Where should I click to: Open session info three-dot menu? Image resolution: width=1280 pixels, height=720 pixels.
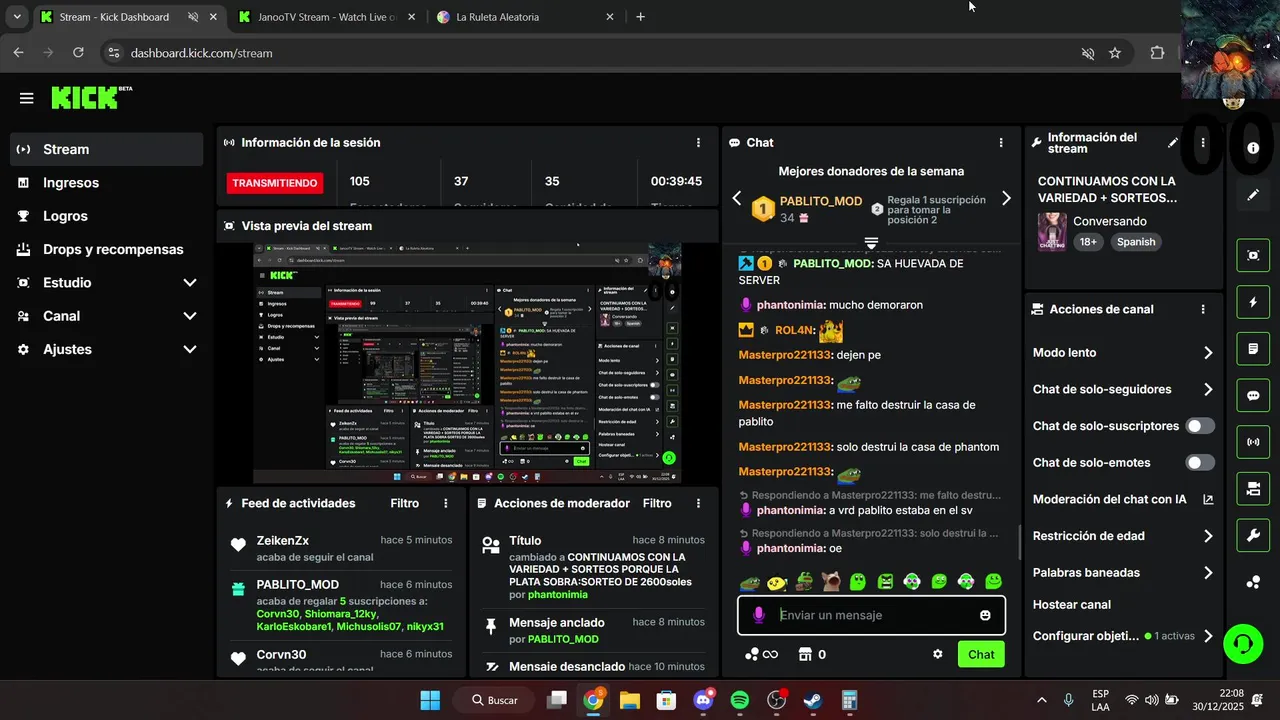(698, 143)
